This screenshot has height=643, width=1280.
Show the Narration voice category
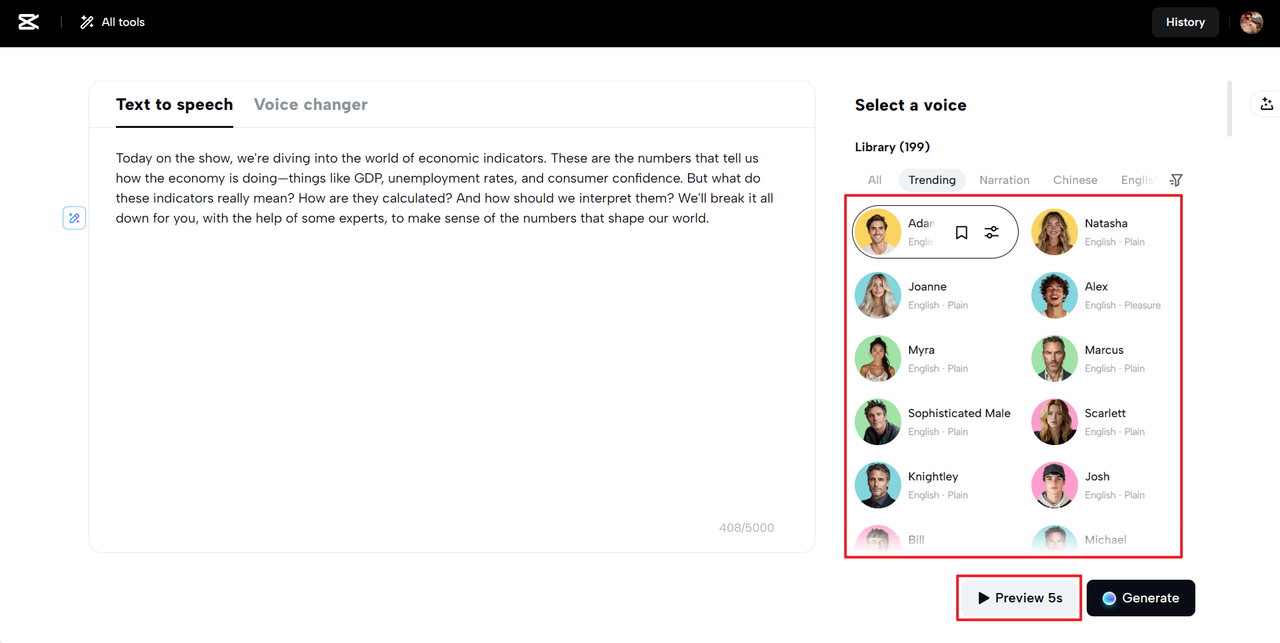(1004, 180)
